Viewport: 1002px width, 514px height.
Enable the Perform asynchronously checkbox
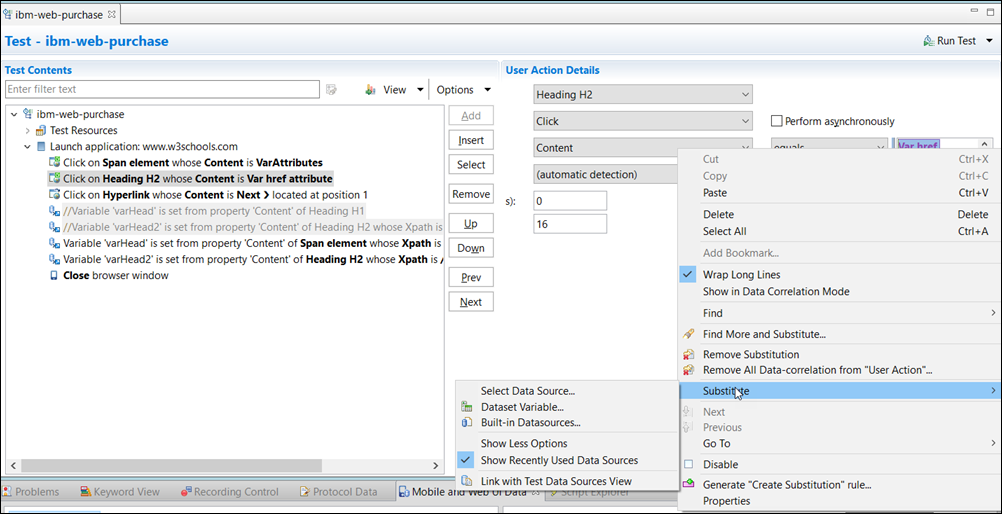[x=777, y=122]
